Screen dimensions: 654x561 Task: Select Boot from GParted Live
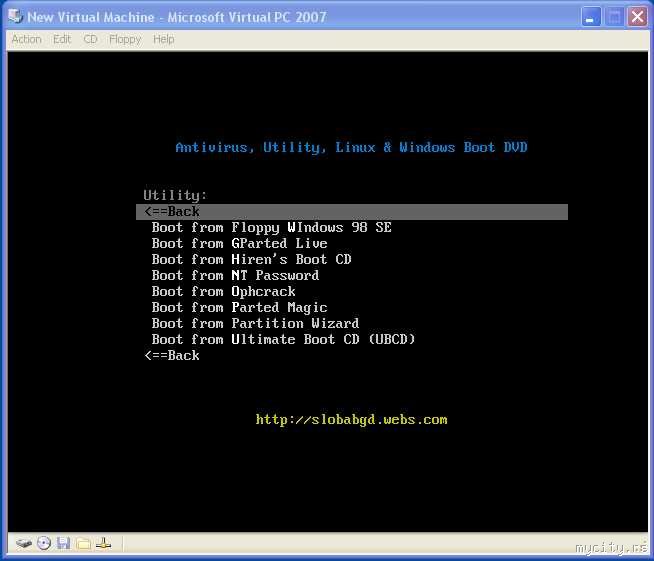click(x=239, y=244)
